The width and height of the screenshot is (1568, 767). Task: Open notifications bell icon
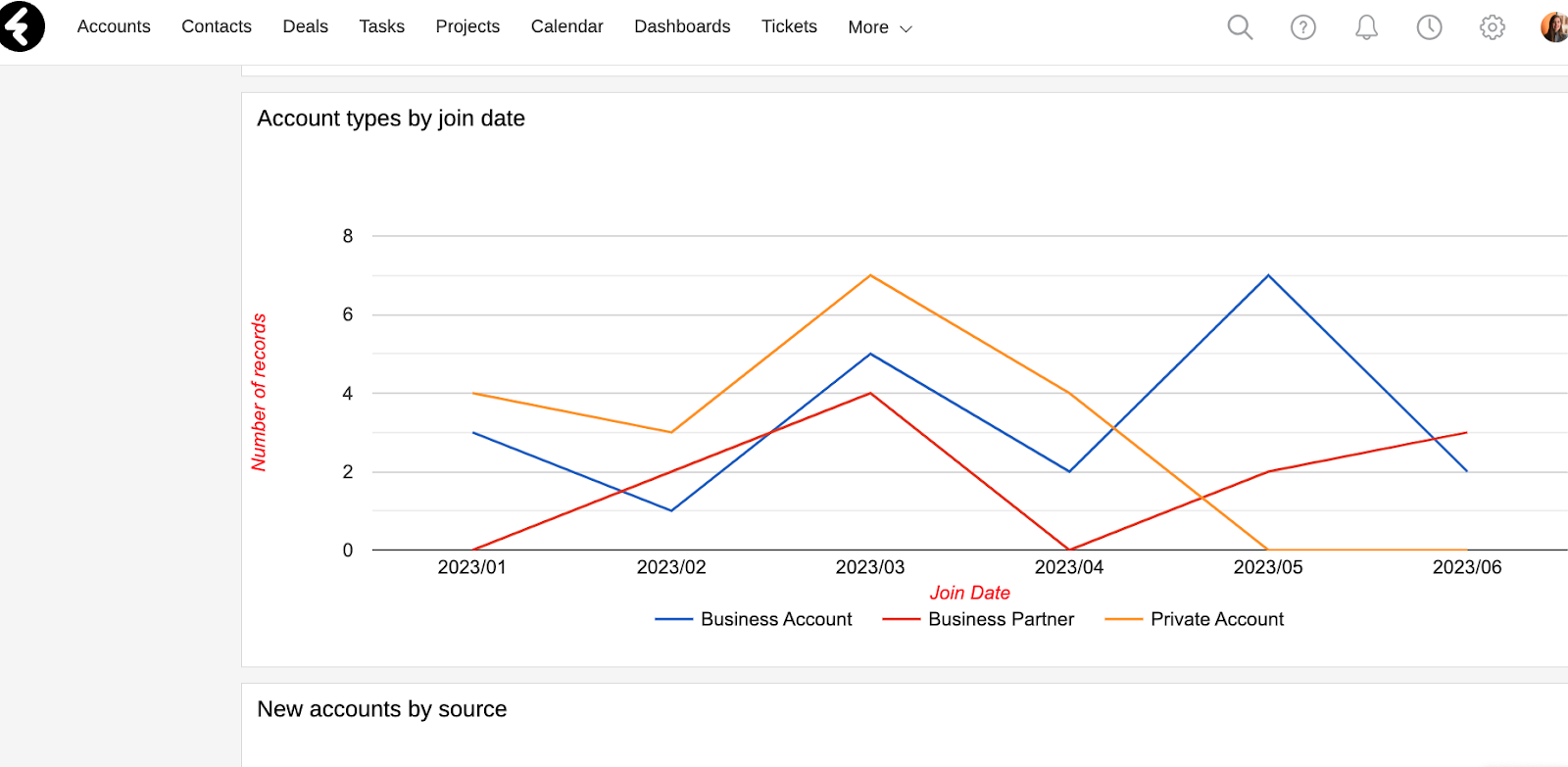[x=1366, y=27]
